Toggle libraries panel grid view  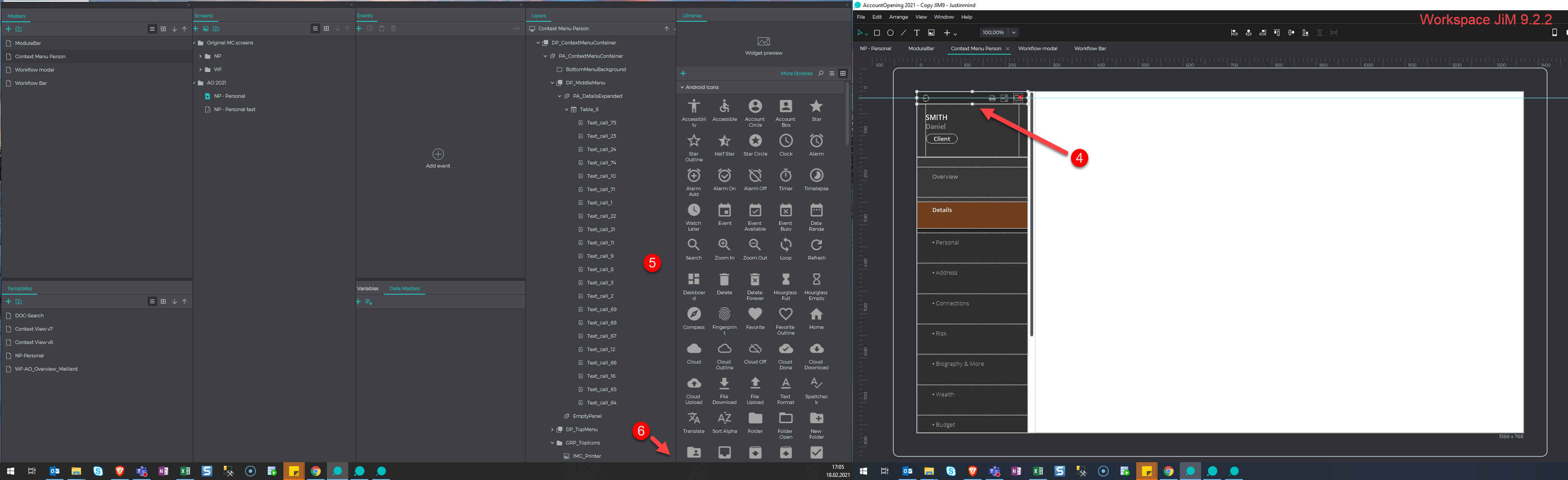843,73
